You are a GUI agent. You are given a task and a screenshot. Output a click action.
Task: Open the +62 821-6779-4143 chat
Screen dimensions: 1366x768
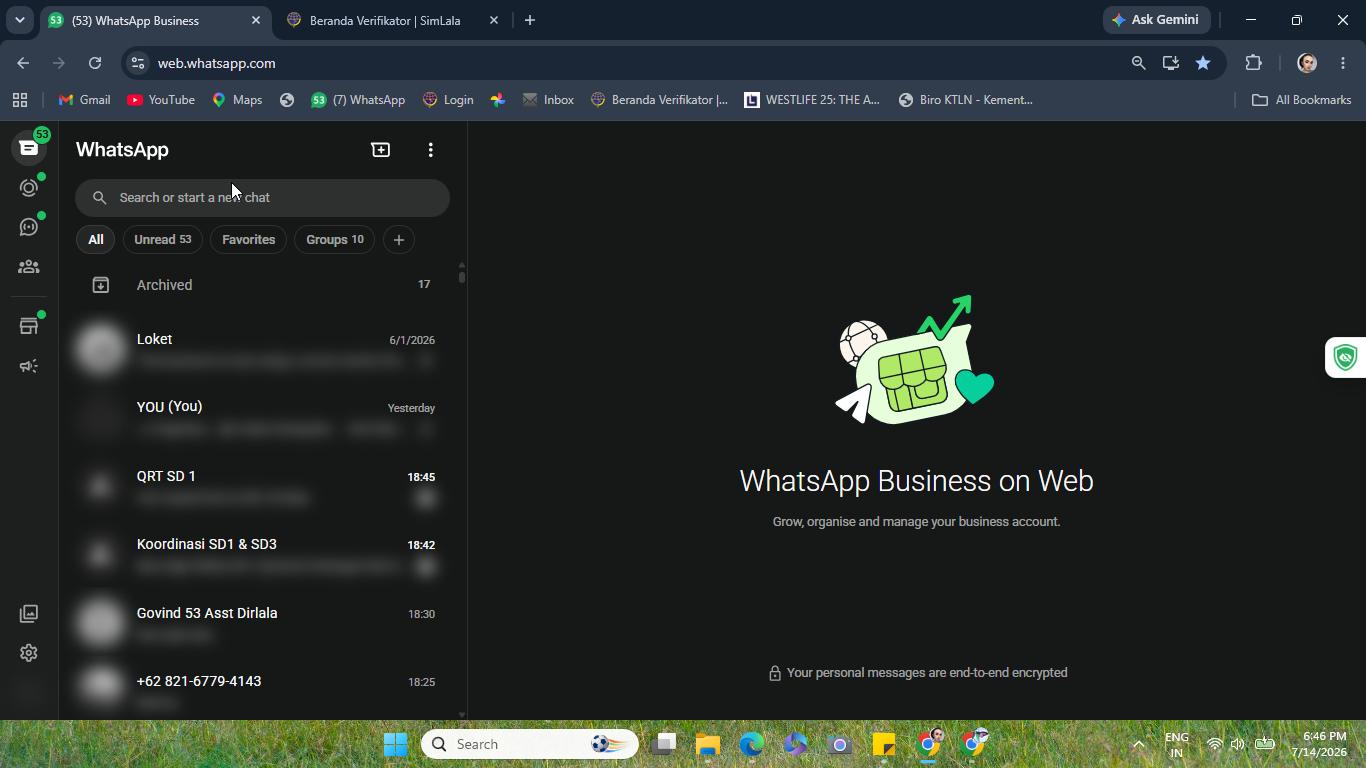[x=263, y=689]
